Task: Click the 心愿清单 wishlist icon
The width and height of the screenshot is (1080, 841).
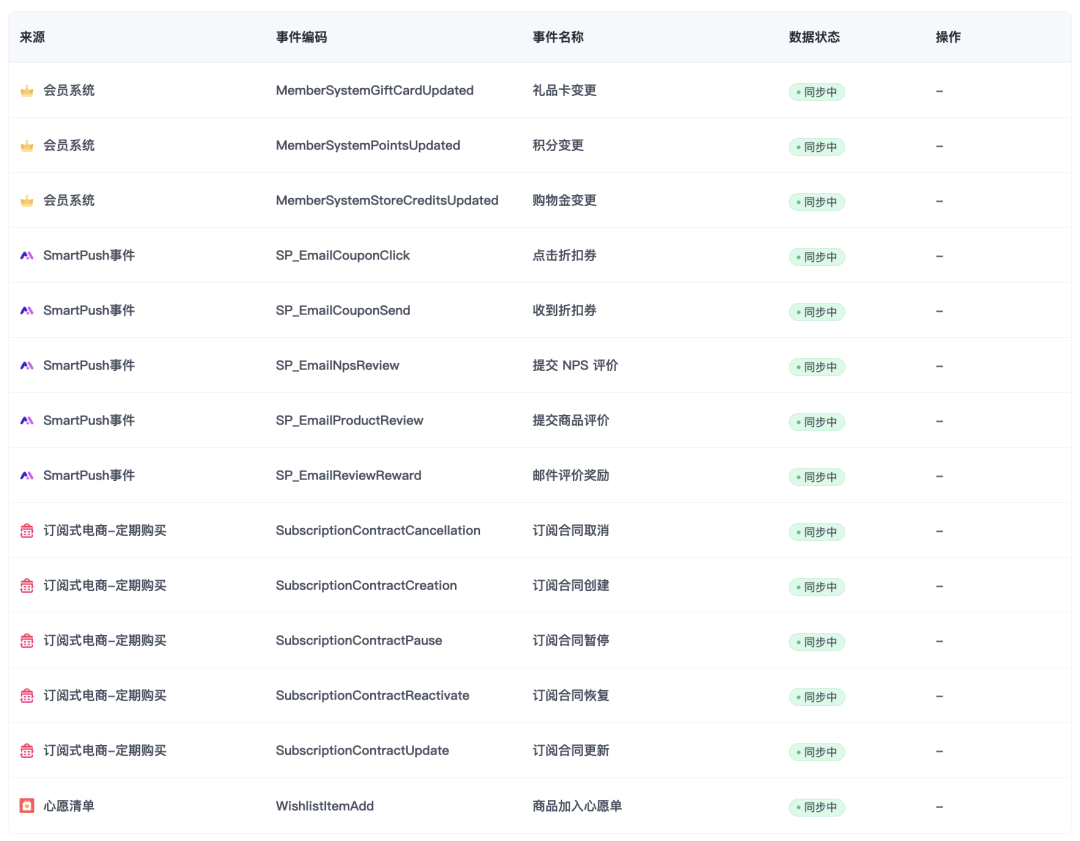Action: [x=27, y=806]
